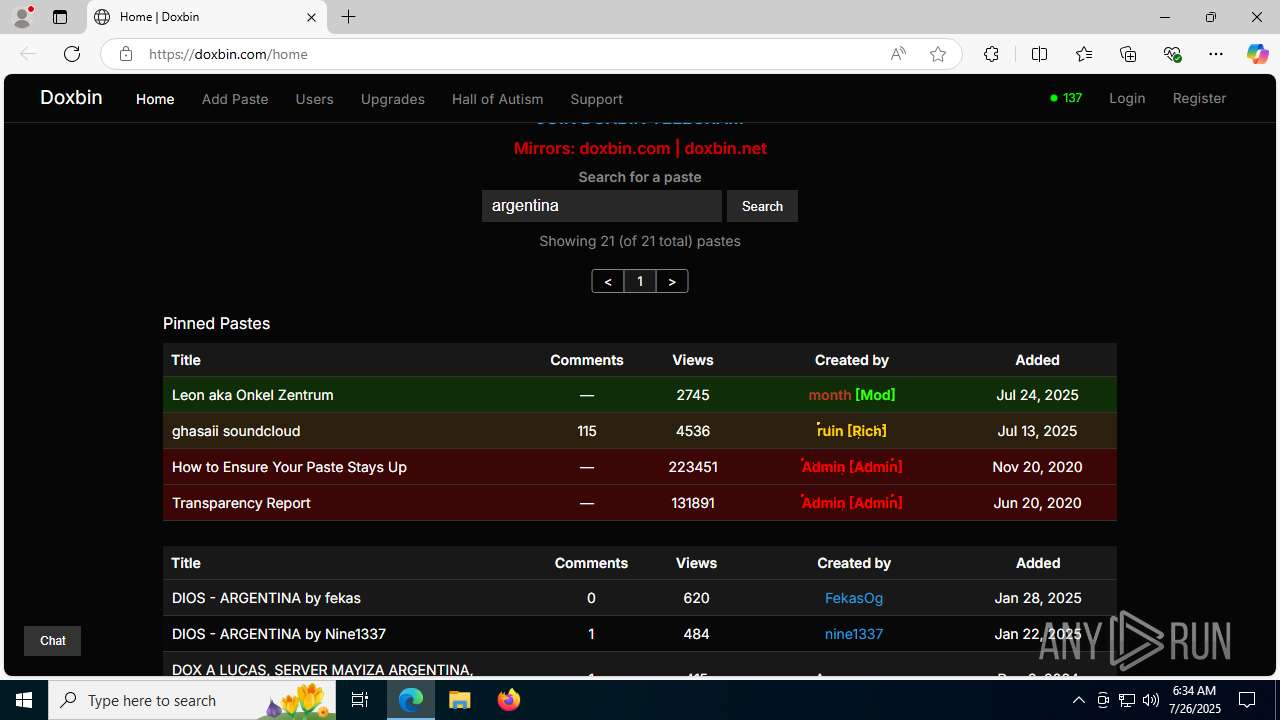Open the Windows Start menu
This screenshot has width=1280, height=720.
tap(24, 700)
